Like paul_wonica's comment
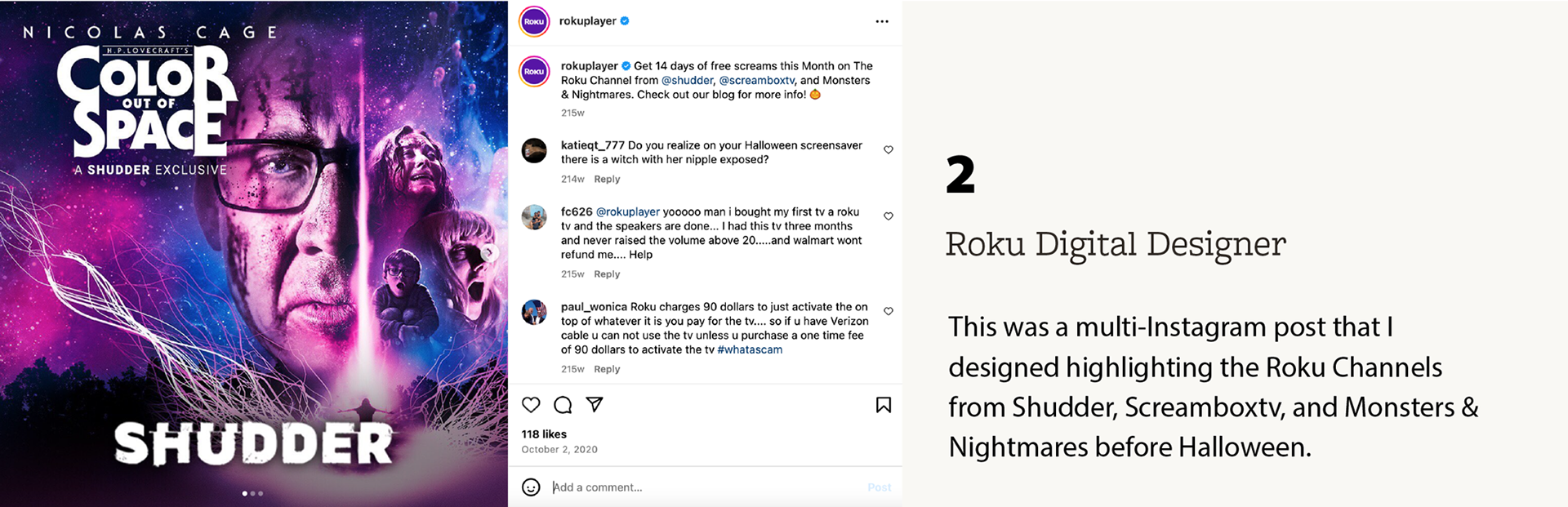This screenshot has width=1568, height=507. pyautogui.click(x=889, y=312)
